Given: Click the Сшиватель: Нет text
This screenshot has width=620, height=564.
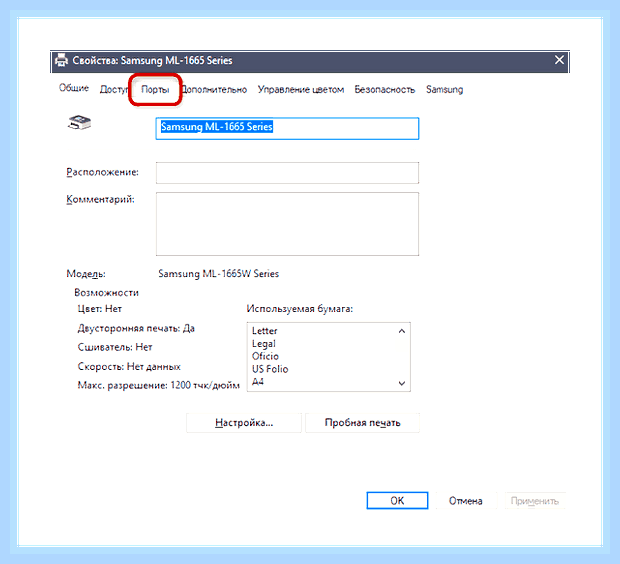Looking at the screenshot, I should pos(115,347).
